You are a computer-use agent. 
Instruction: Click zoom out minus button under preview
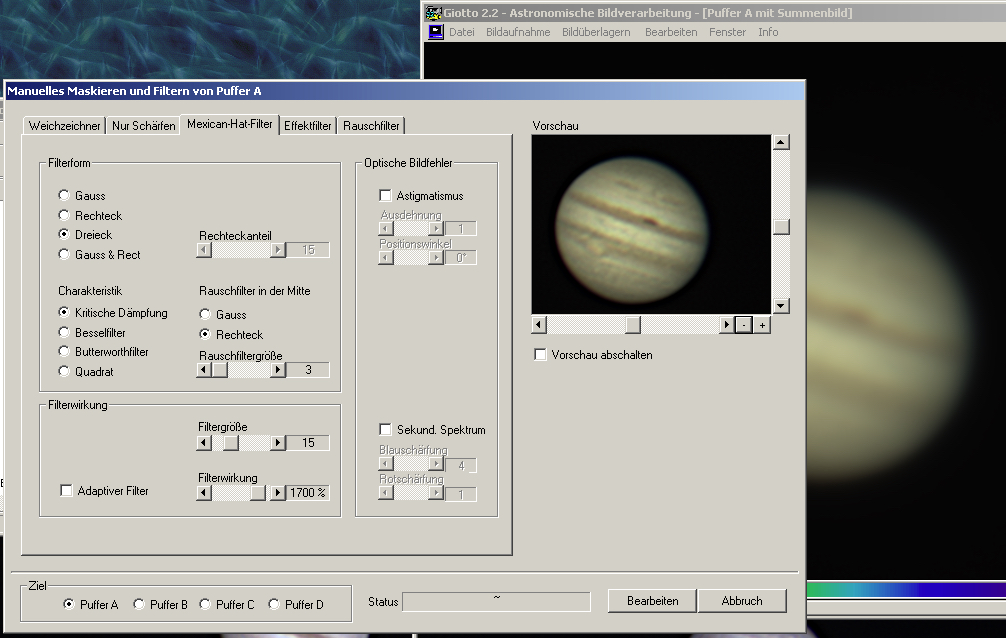(x=744, y=325)
